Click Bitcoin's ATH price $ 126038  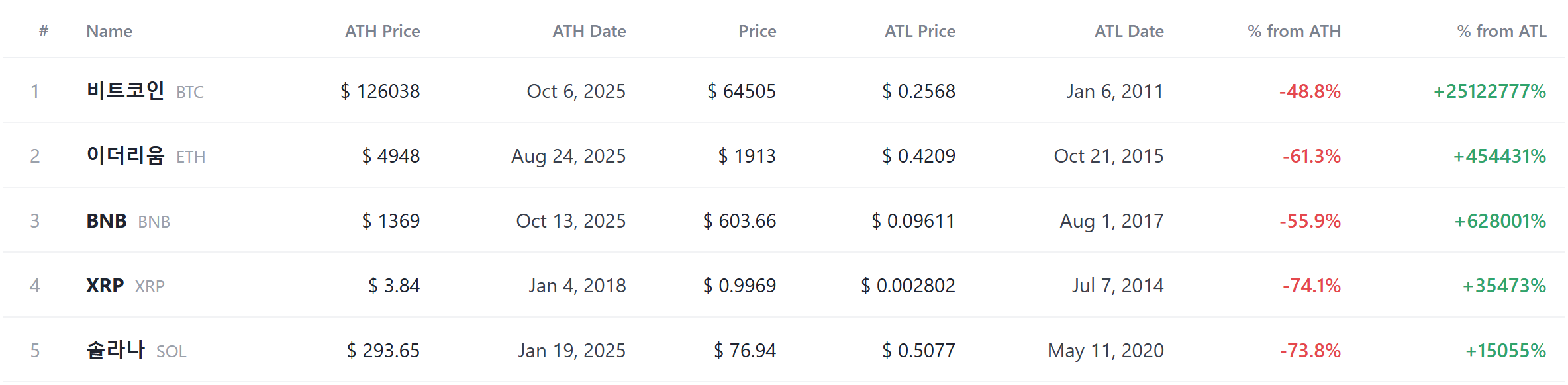pos(380,91)
